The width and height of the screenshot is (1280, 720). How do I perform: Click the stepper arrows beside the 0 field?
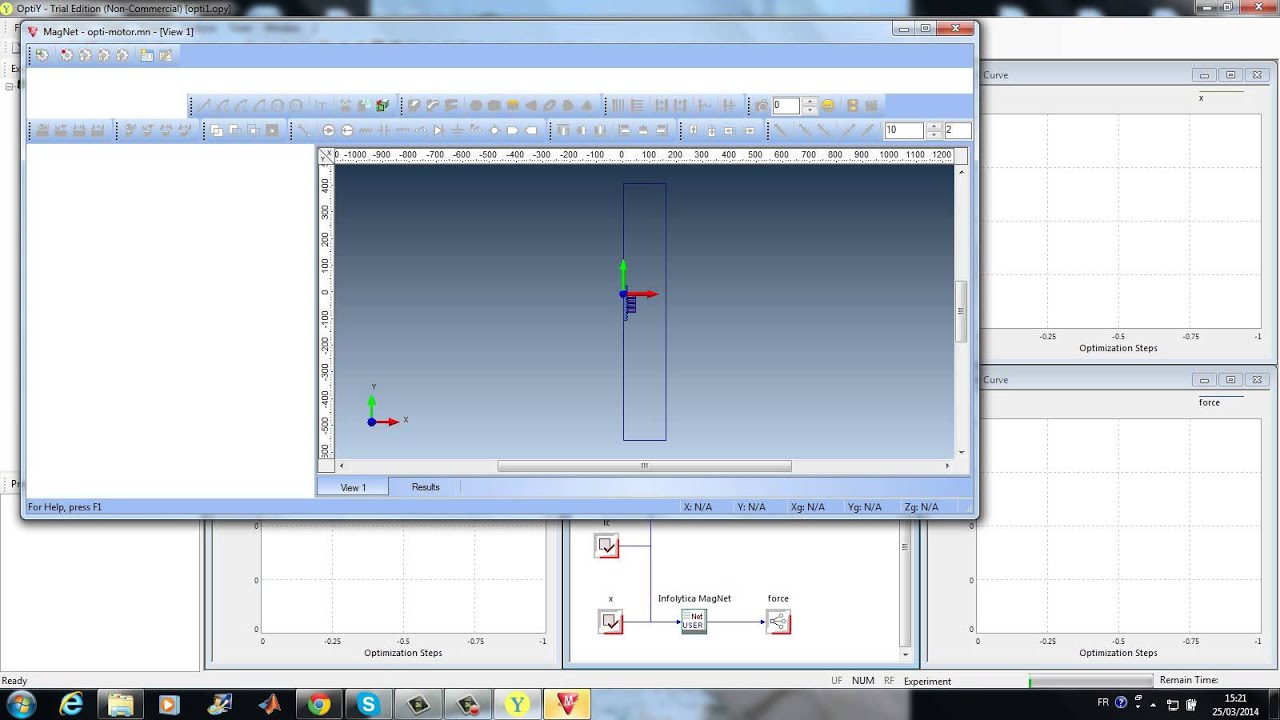(x=809, y=105)
